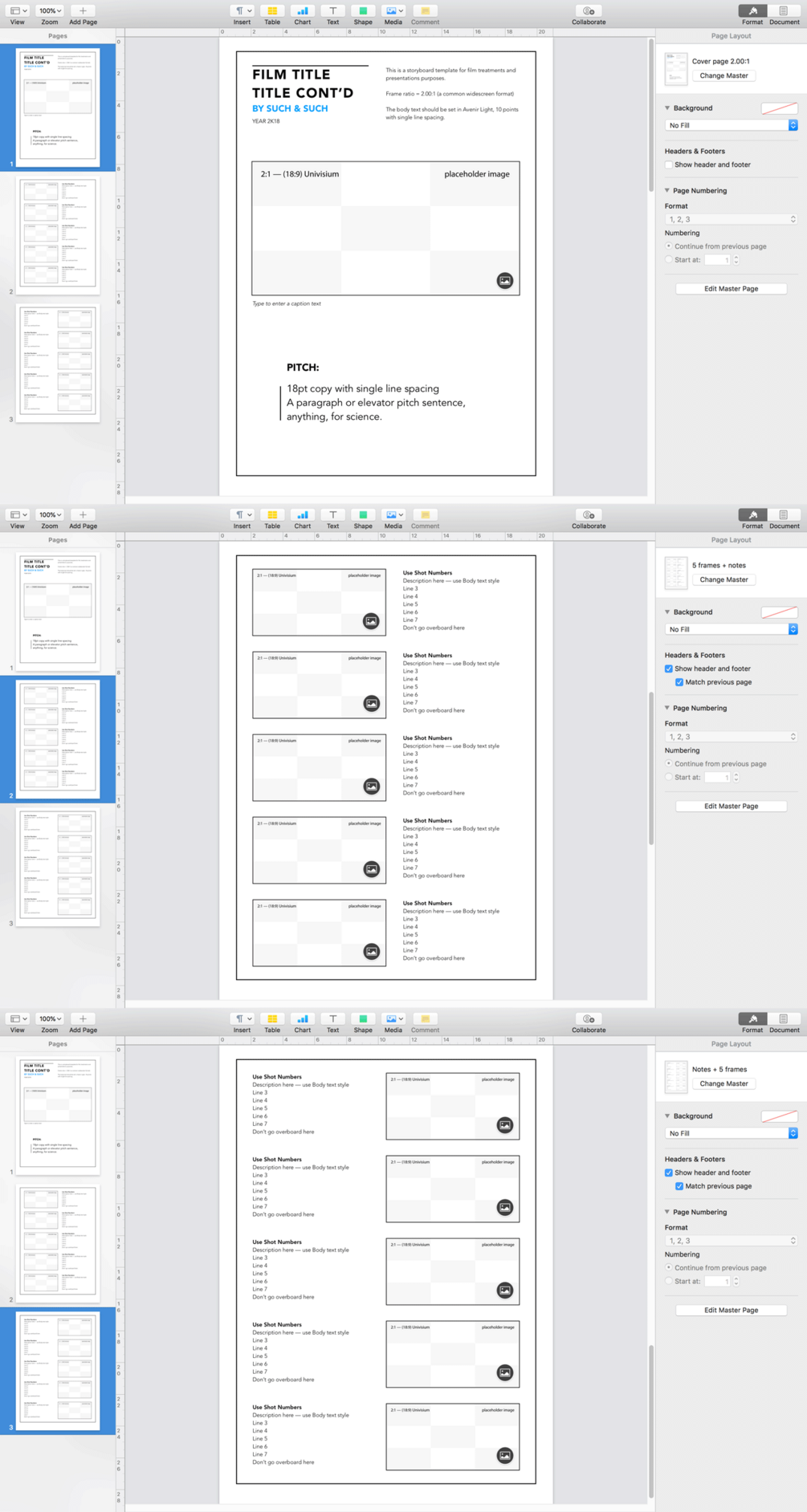The image size is (807, 1512).
Task: Uncheck Match previous page, 5 frames + notes inspector
Action: click(x=679, y=682)
